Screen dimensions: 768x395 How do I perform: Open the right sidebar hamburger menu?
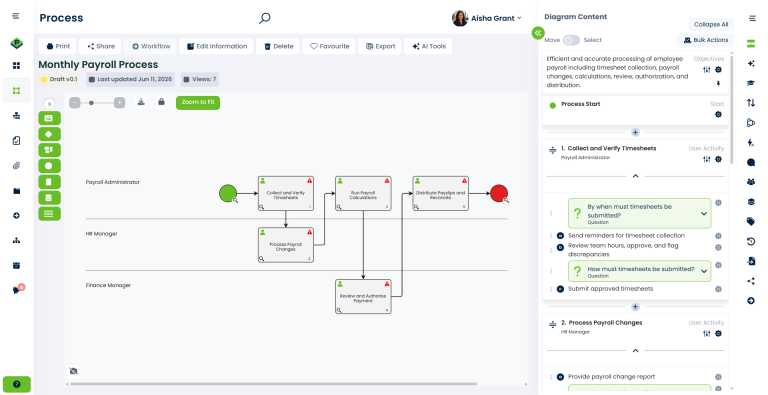click(752, 19)
